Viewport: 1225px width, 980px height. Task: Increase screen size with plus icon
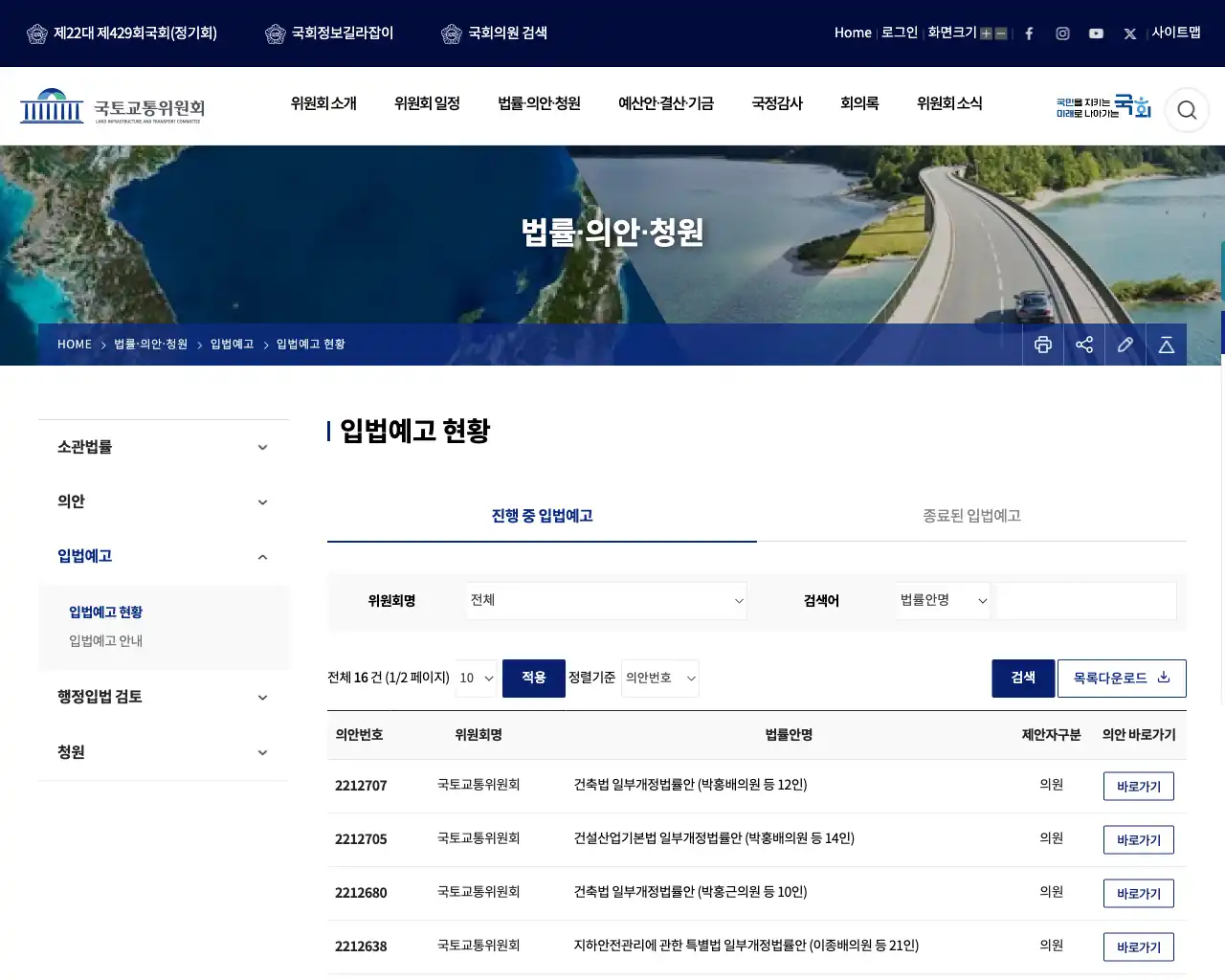986,33
